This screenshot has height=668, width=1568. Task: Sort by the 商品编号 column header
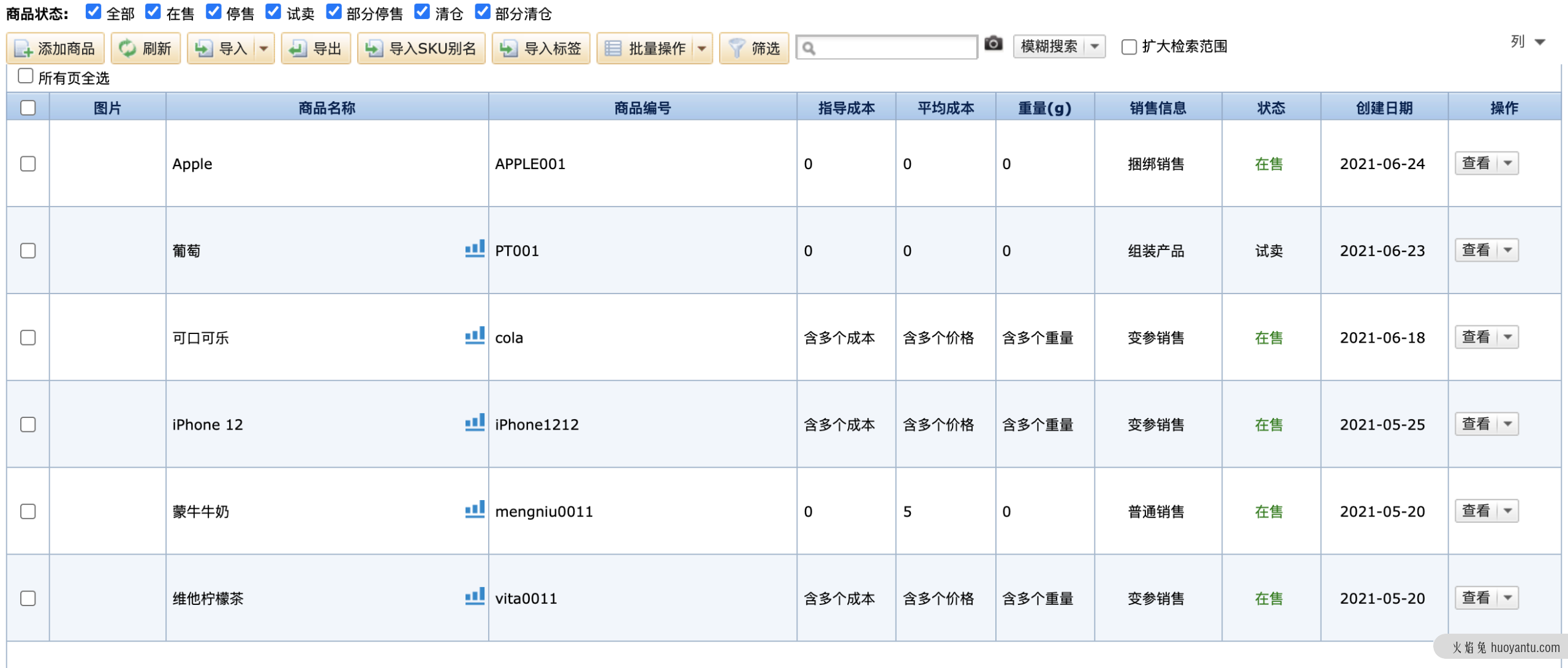pos(643,108)
